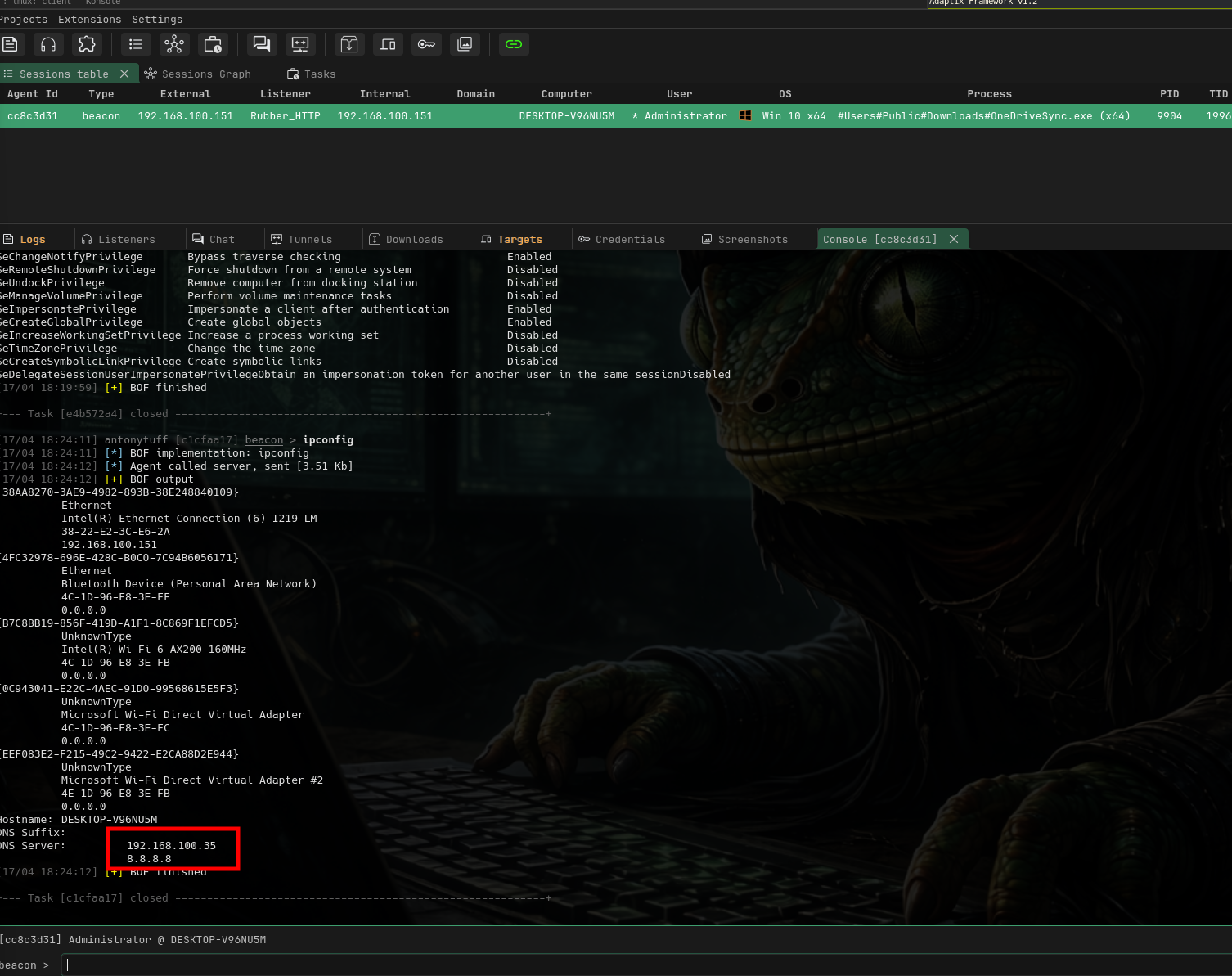
Task: Close the Console [cc8c3d31] tab
Action: (x=954, y=239)
